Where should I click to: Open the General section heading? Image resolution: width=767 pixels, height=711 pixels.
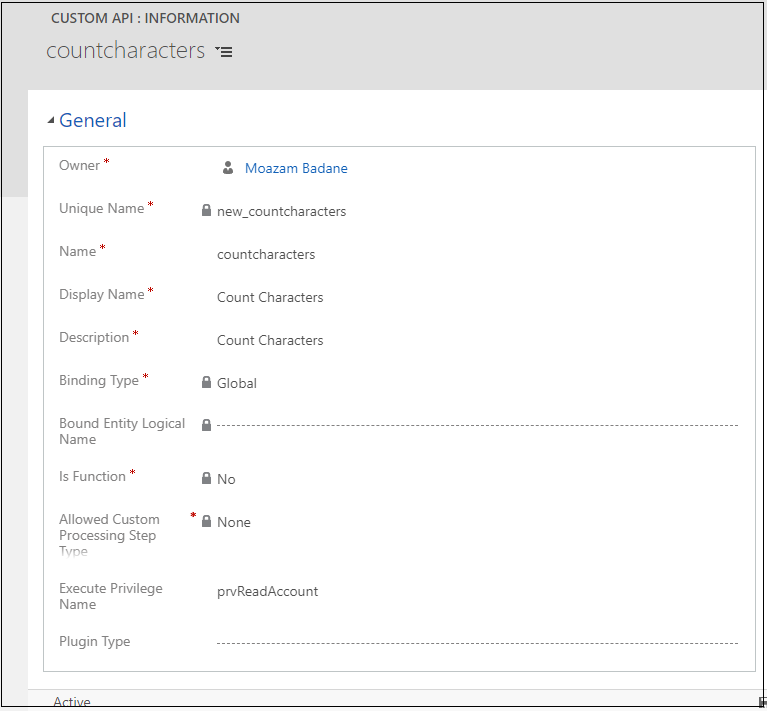[x=92, y=120]
